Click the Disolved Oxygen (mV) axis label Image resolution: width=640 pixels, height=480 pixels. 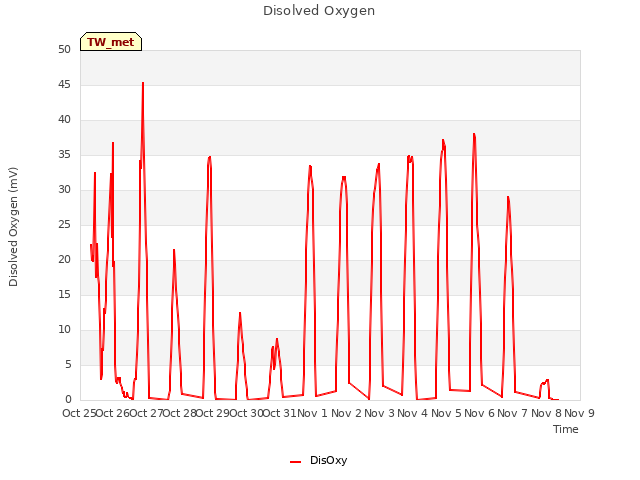pyautogui.click(x=13, y=227)
